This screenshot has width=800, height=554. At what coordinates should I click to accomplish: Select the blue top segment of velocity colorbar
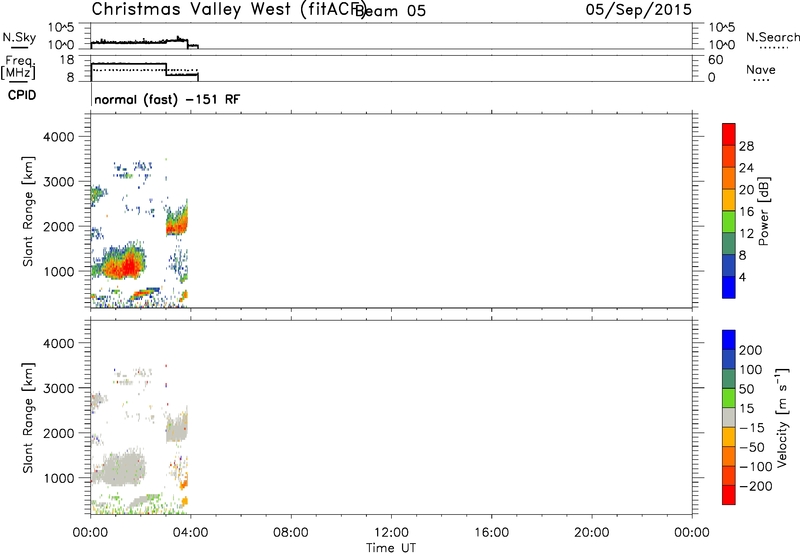coord(729,340)
